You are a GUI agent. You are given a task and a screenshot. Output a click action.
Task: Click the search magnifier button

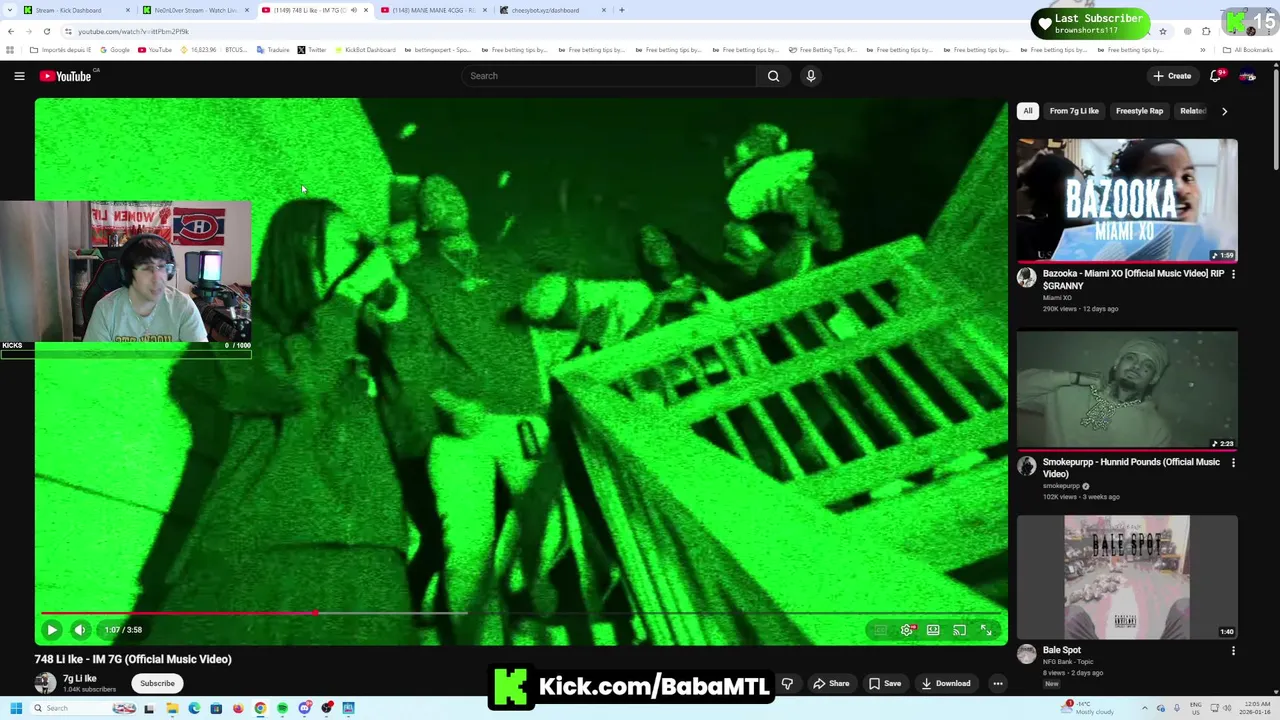(x=773, y=76)
